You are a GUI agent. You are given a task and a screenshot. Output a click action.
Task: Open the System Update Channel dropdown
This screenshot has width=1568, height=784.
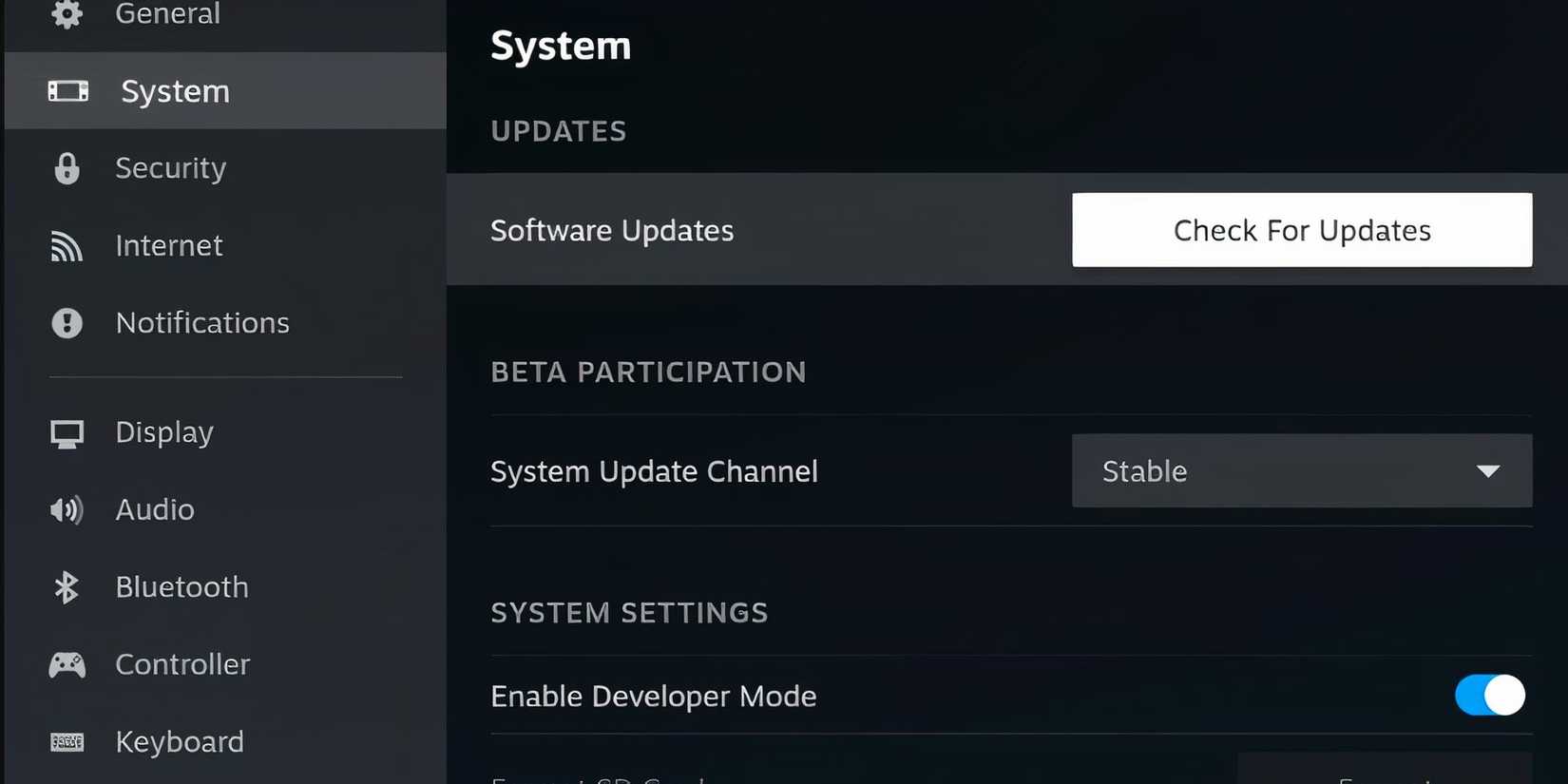(x=1302, y=471)
